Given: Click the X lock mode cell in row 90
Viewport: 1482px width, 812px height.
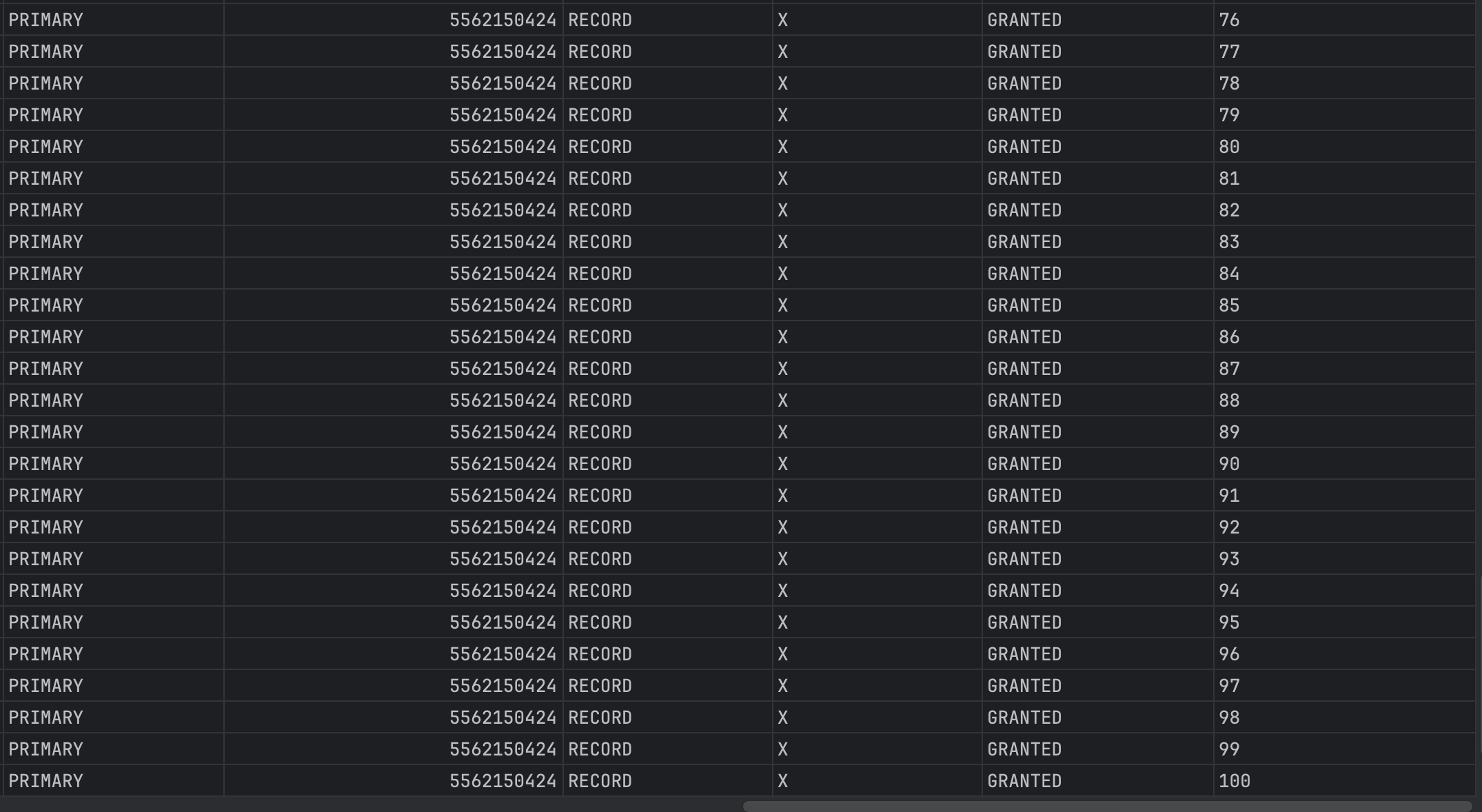Looking at the screenshot, I should [782, 464].
